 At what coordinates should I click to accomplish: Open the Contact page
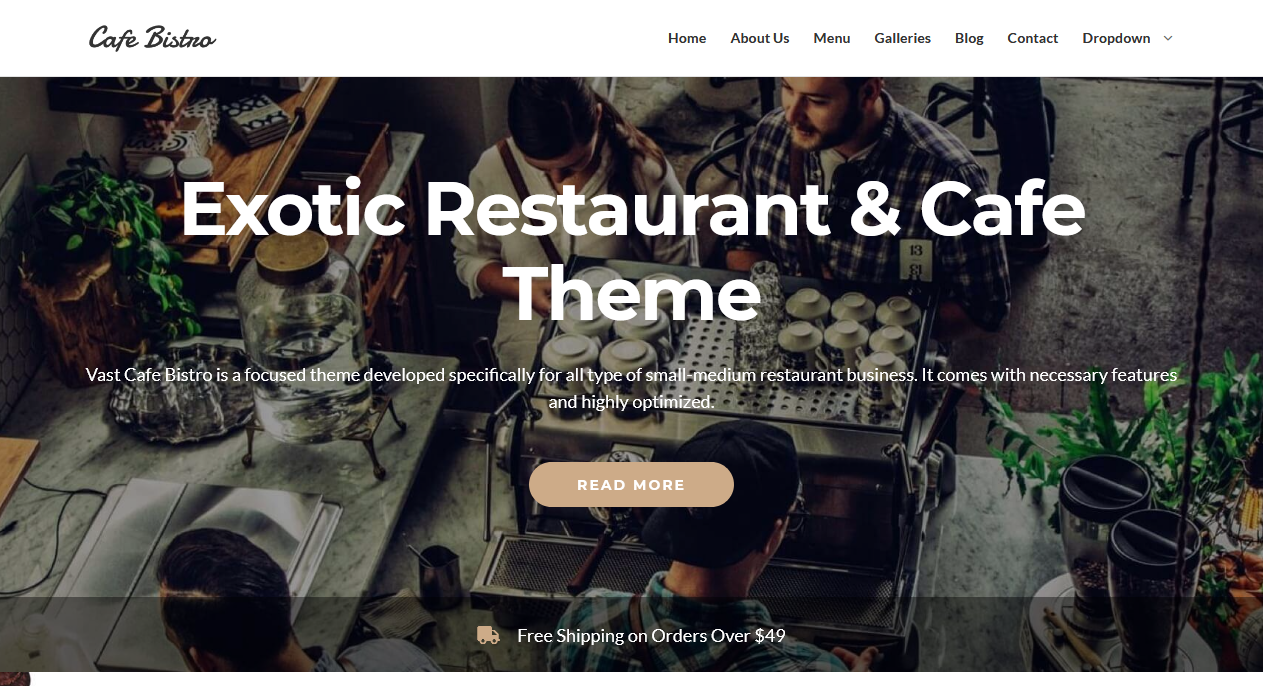click(1032, 38)
